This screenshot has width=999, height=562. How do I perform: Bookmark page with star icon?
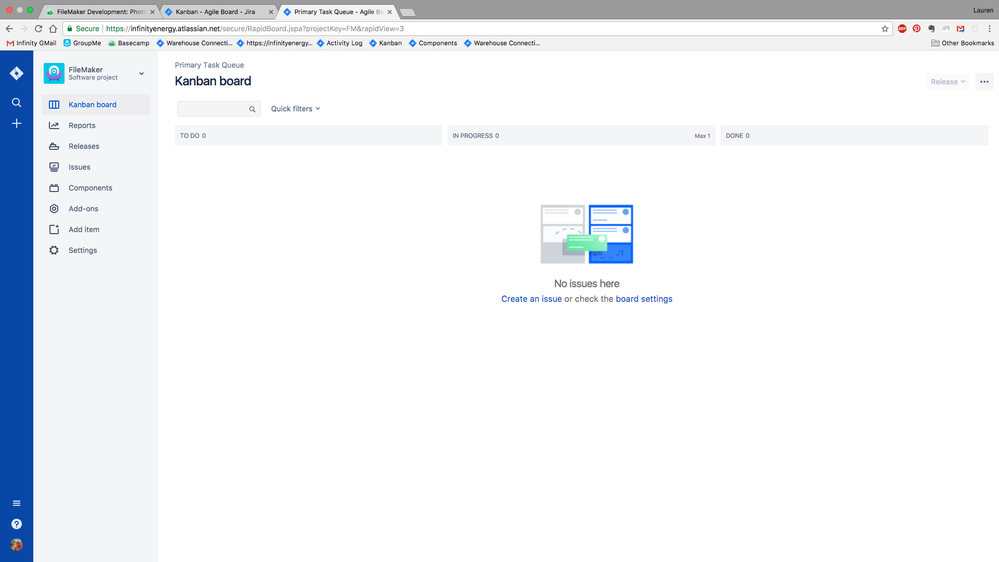pos(885,29)
